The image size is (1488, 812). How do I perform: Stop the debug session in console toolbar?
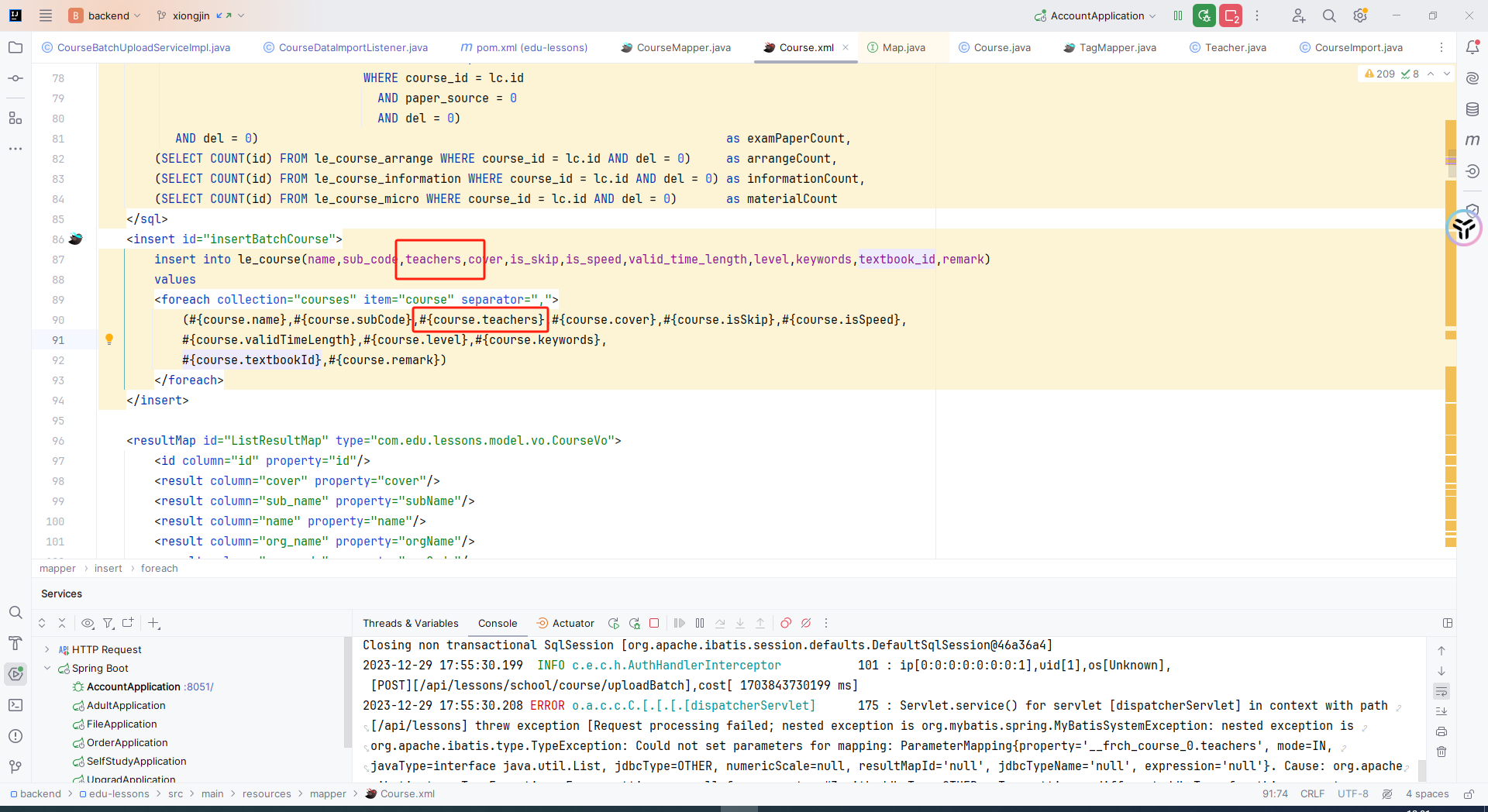tap(654, 623)
